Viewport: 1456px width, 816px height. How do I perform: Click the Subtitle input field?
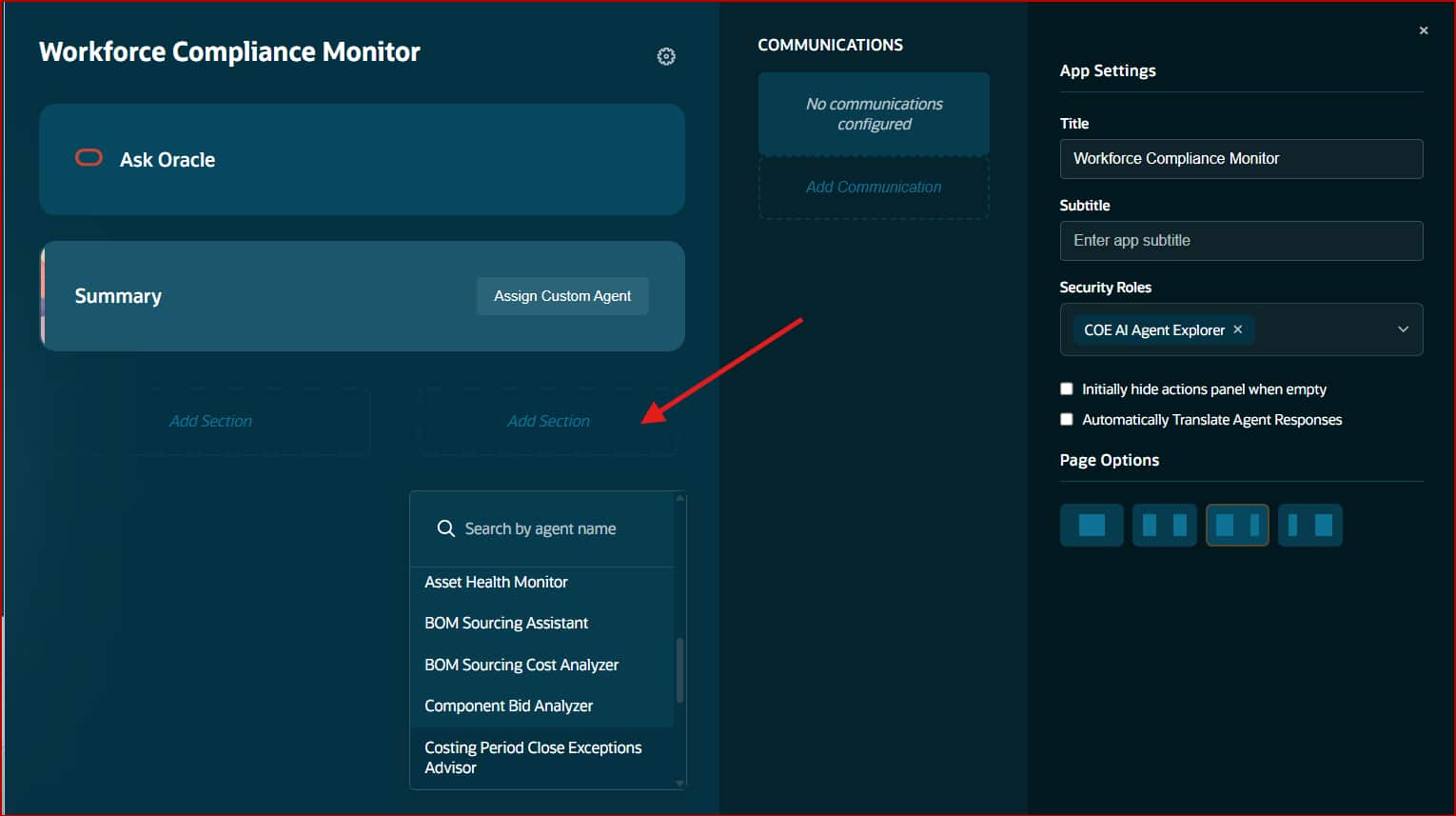point(1241,241)
